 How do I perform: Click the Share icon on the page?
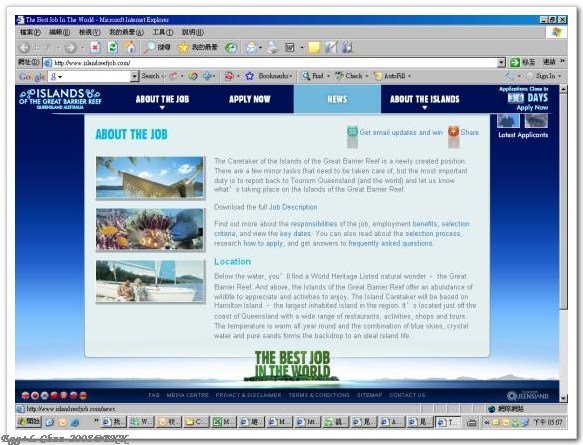pyautogui.click(x=454, y=132)
